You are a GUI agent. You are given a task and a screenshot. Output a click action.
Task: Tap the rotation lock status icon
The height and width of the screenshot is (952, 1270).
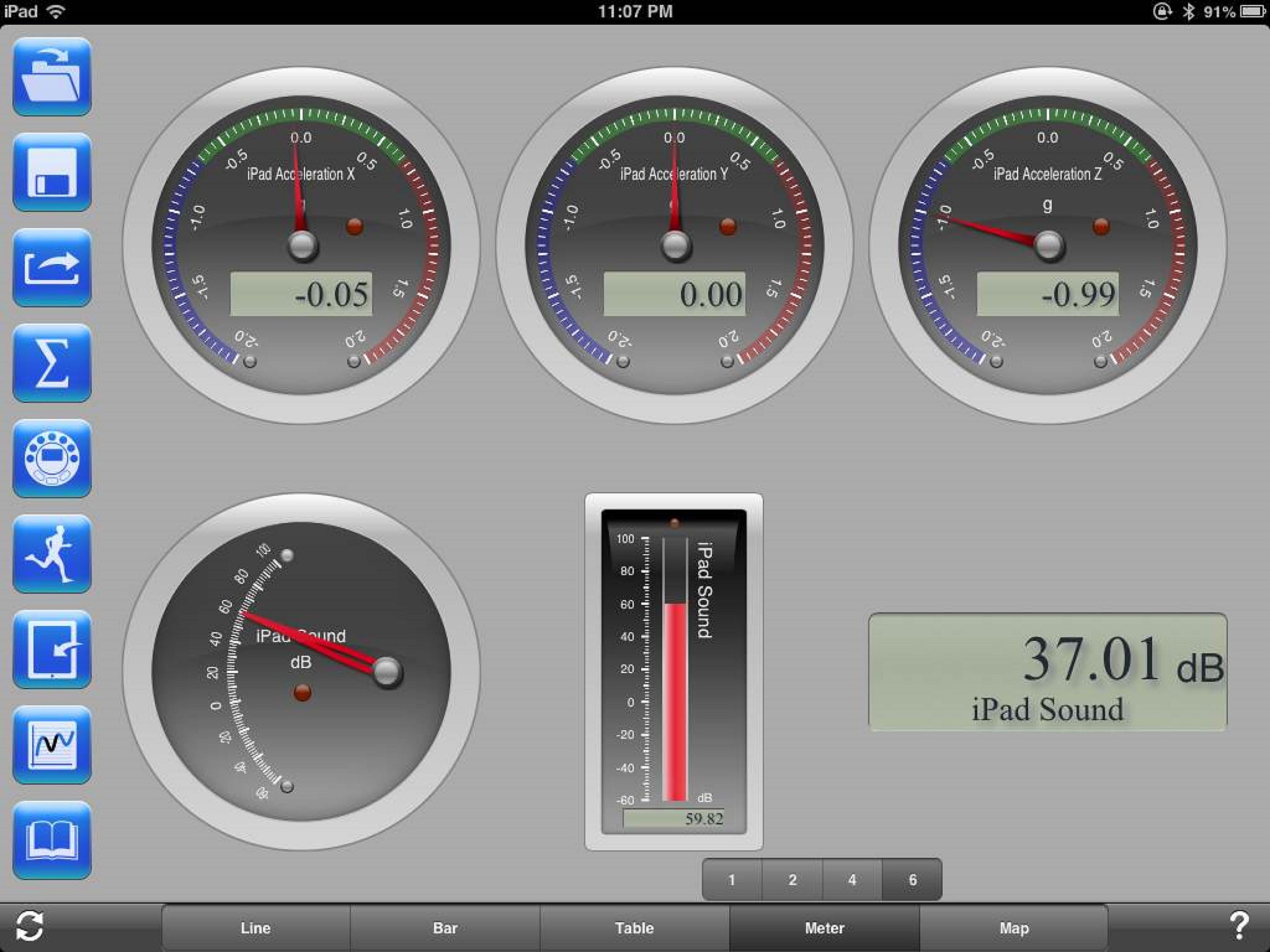(1162, 11)
